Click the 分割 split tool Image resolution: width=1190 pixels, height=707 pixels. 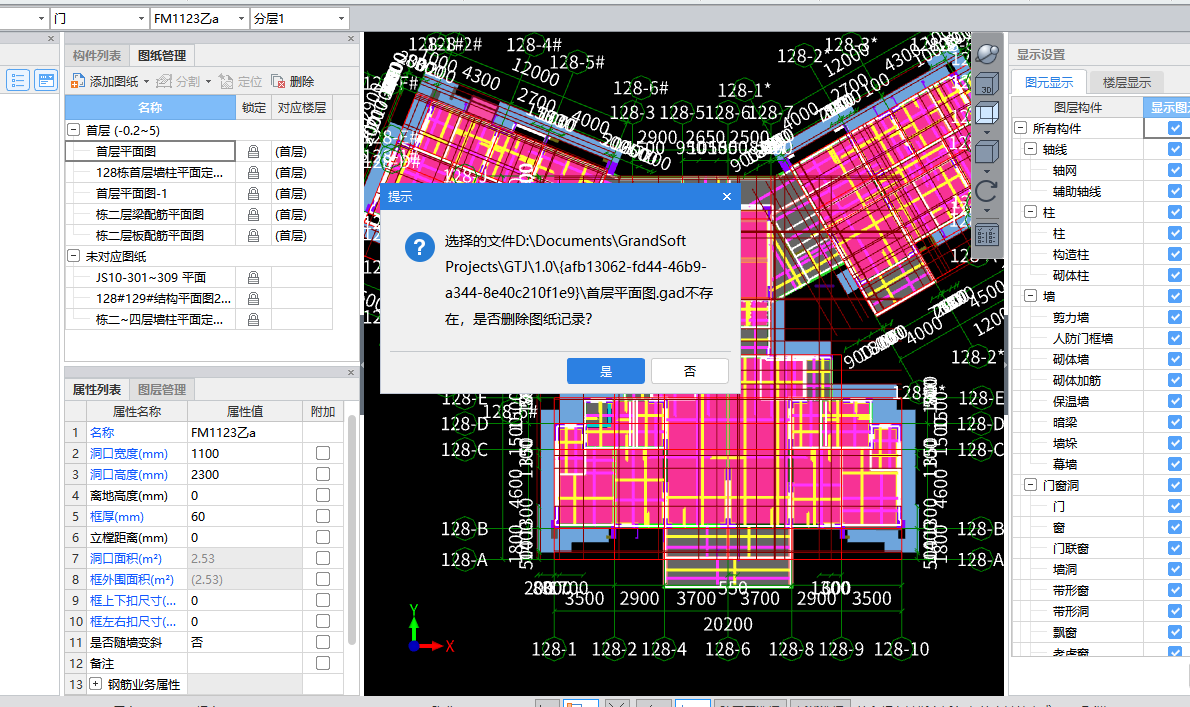pyautogui.click(x=178, y=81)
